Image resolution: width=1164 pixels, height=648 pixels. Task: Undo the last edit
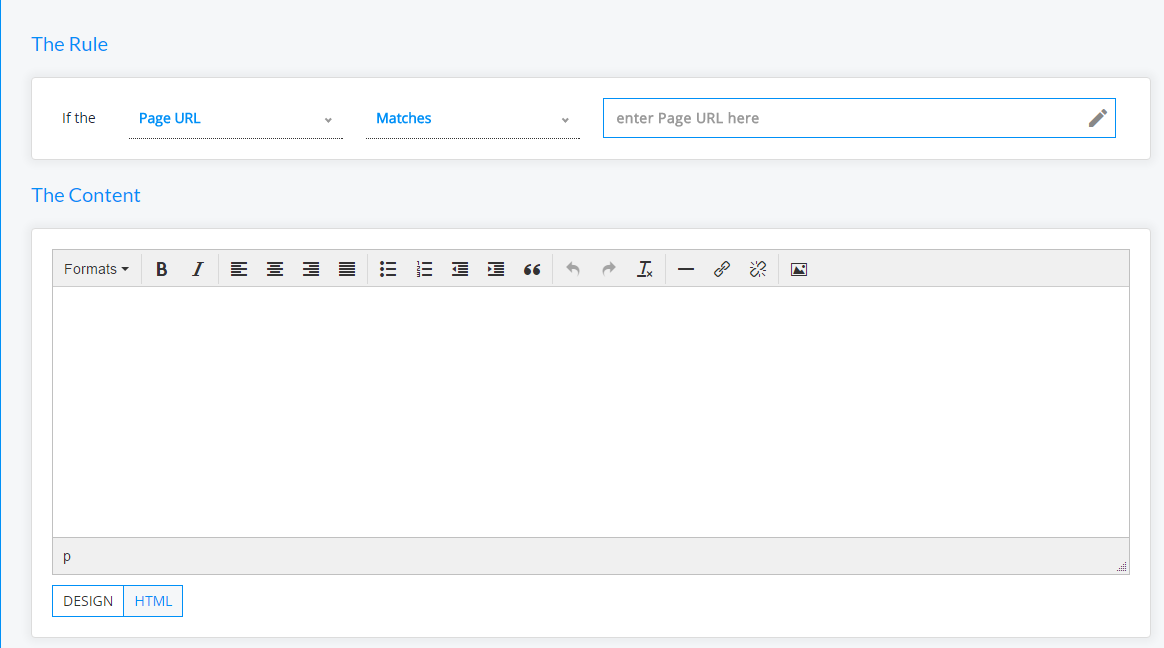[572, 269]
